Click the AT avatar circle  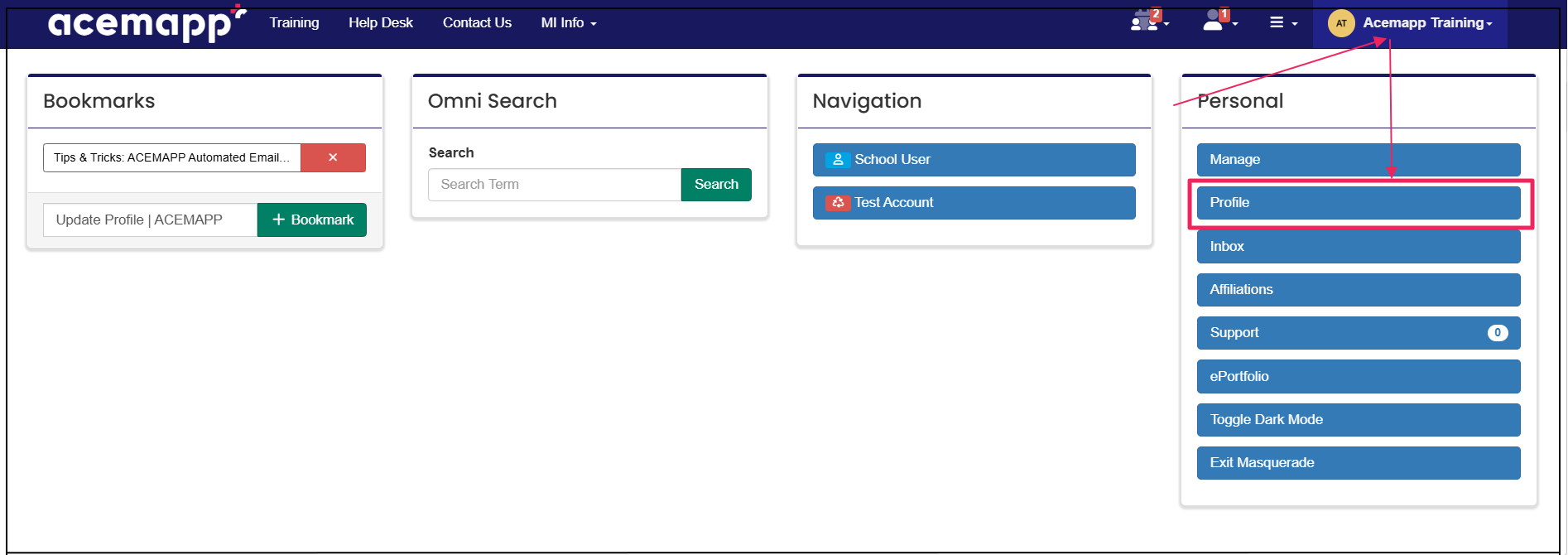(x=1341, y=23)
